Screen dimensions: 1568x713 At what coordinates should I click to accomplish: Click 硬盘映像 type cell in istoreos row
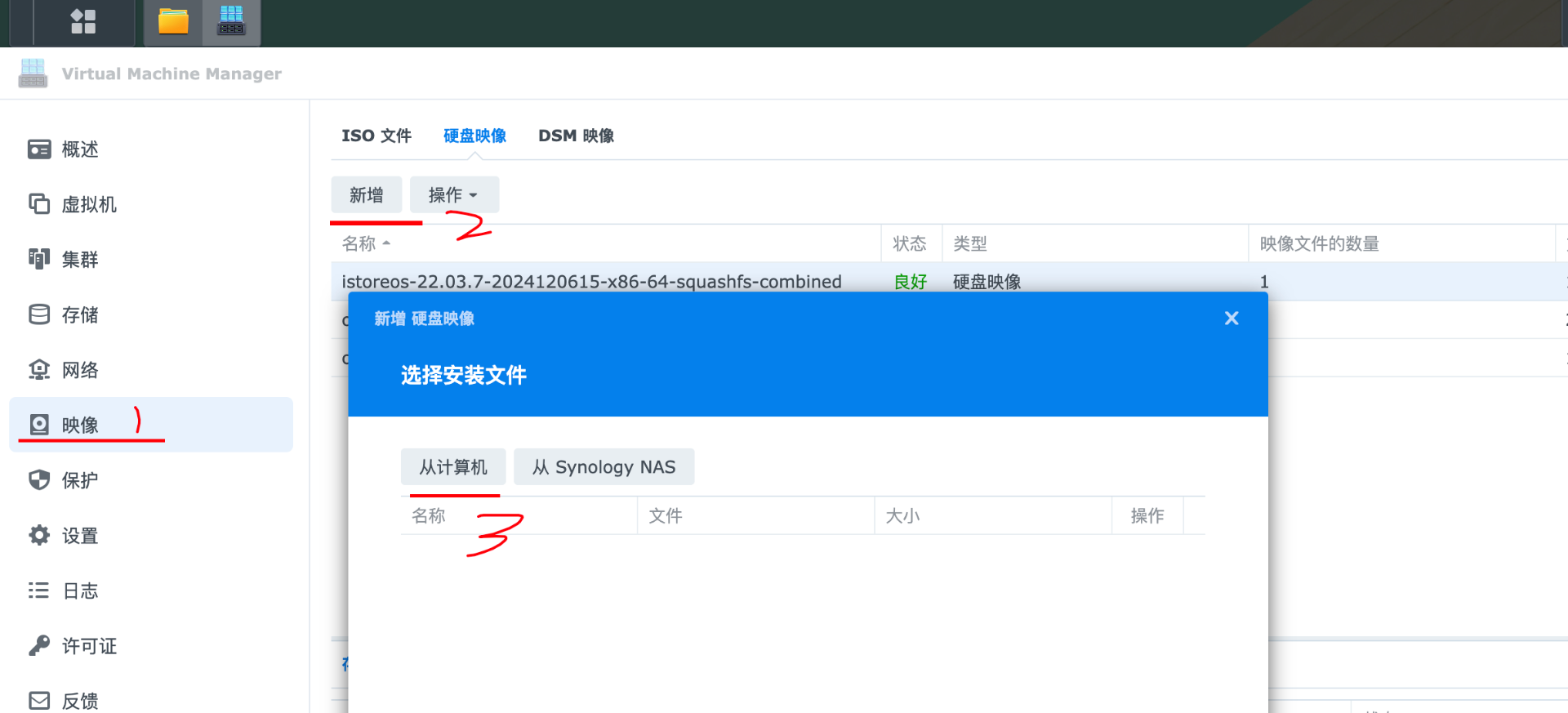coord(987,282)
